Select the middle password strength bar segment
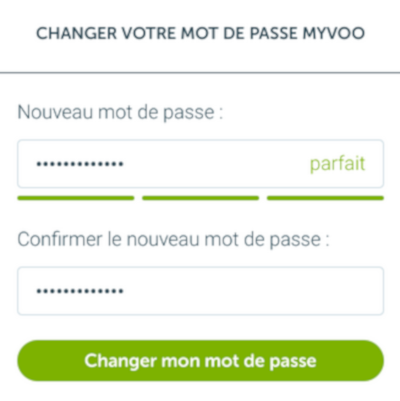 pos(200,198)
